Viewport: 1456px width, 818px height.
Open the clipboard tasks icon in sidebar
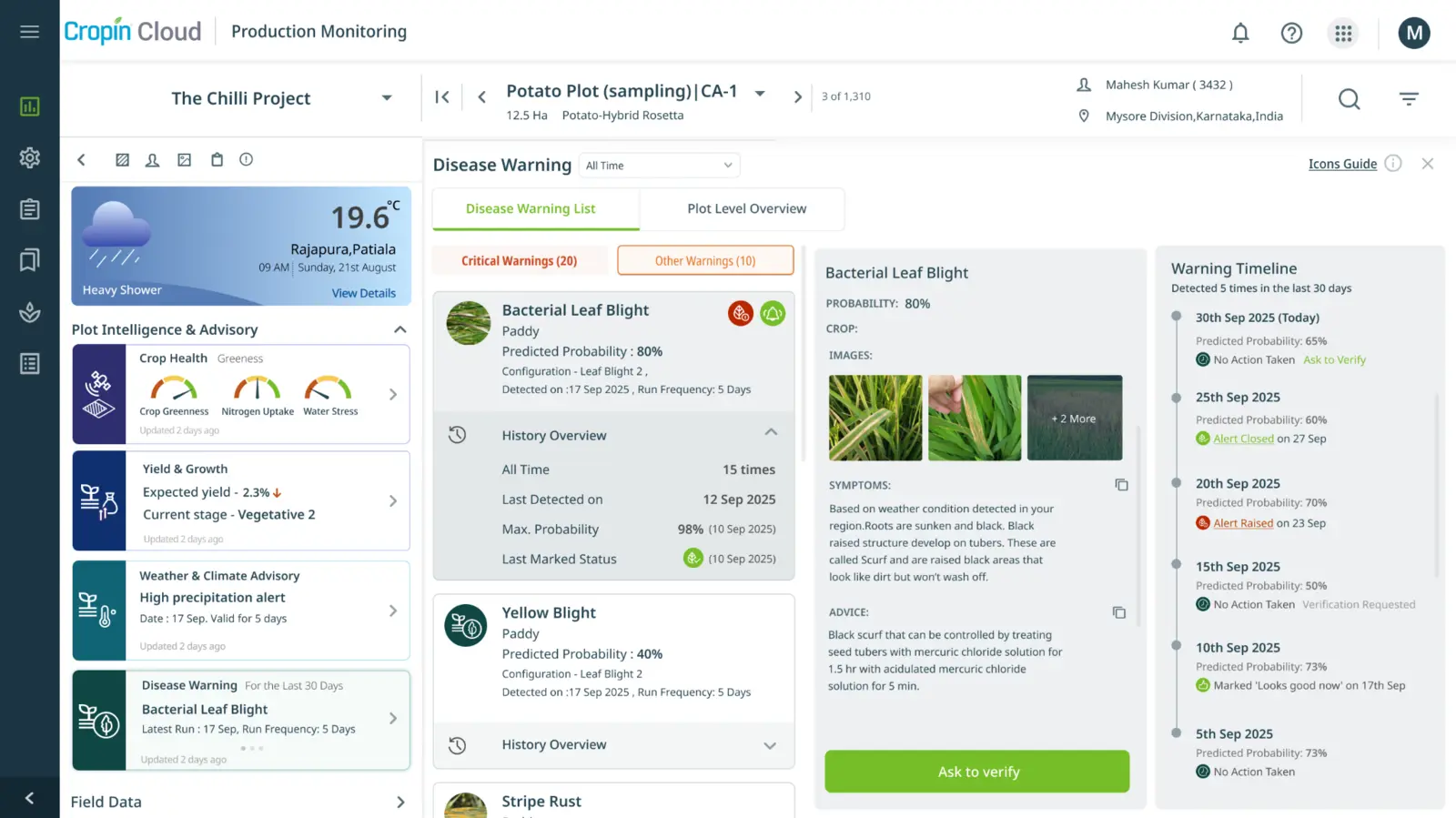pyautogui.click(x=30, y=209)
